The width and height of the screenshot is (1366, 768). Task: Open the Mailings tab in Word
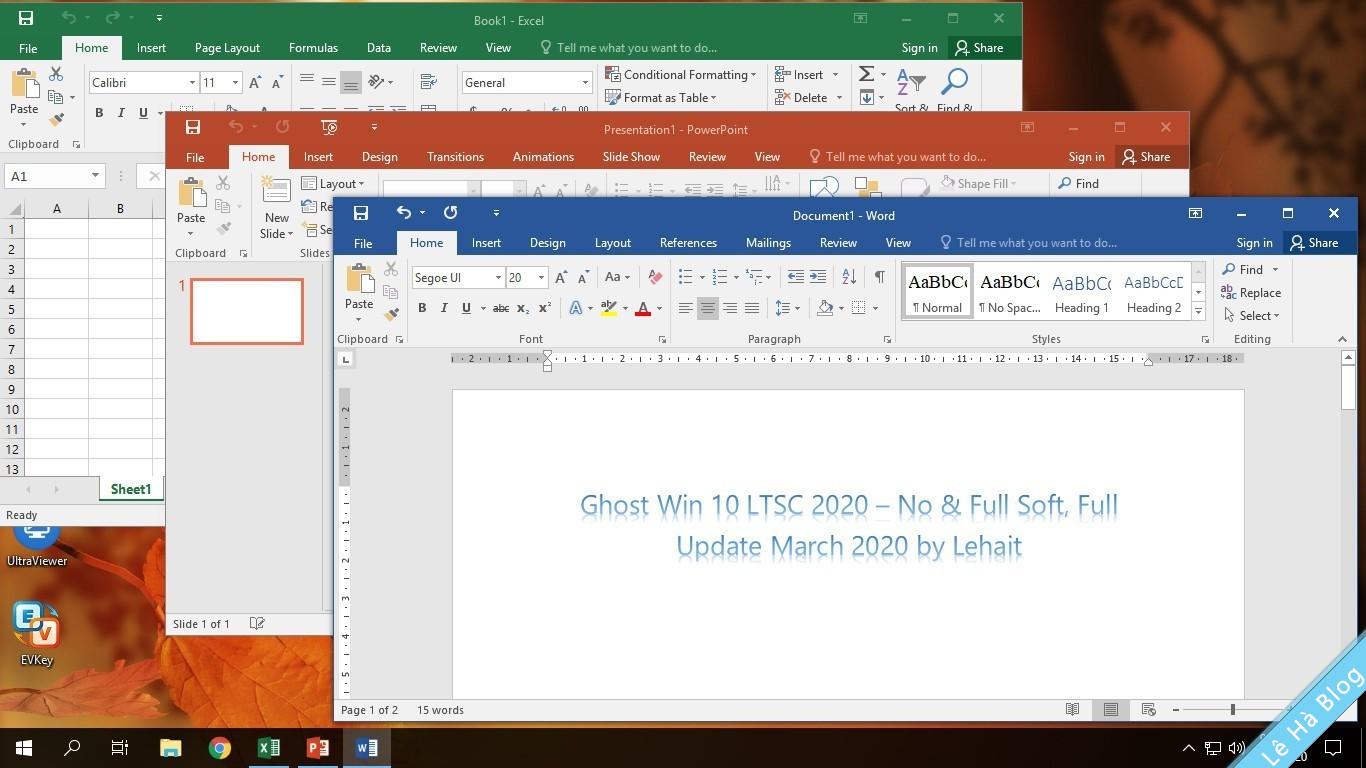[x=768, y=243]
